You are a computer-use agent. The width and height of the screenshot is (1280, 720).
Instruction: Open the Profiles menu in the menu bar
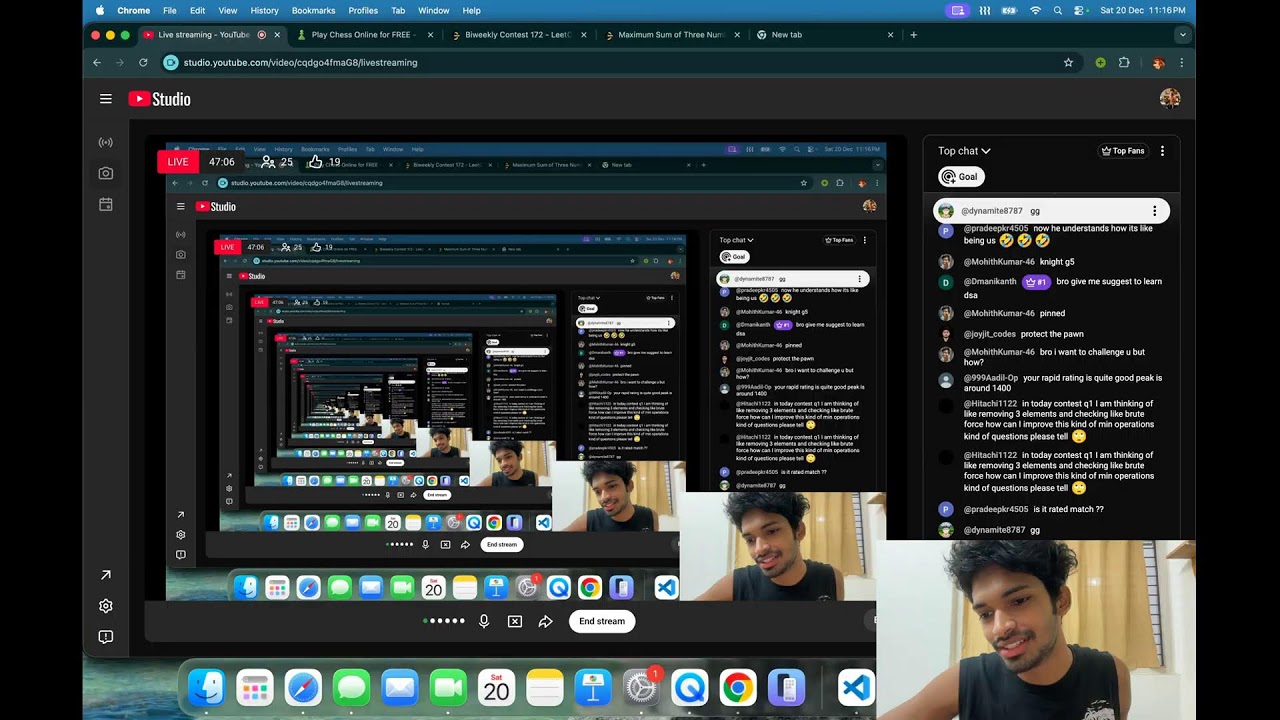pos(363,10)
